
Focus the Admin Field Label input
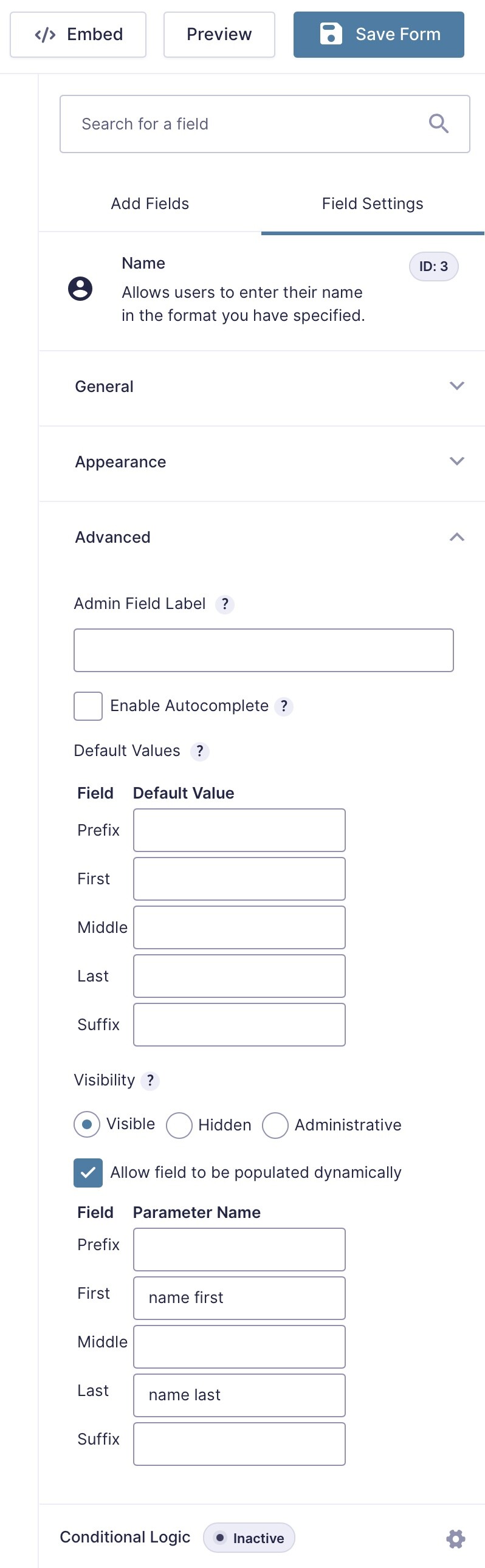pyautogui.click(x=264, y=650)
